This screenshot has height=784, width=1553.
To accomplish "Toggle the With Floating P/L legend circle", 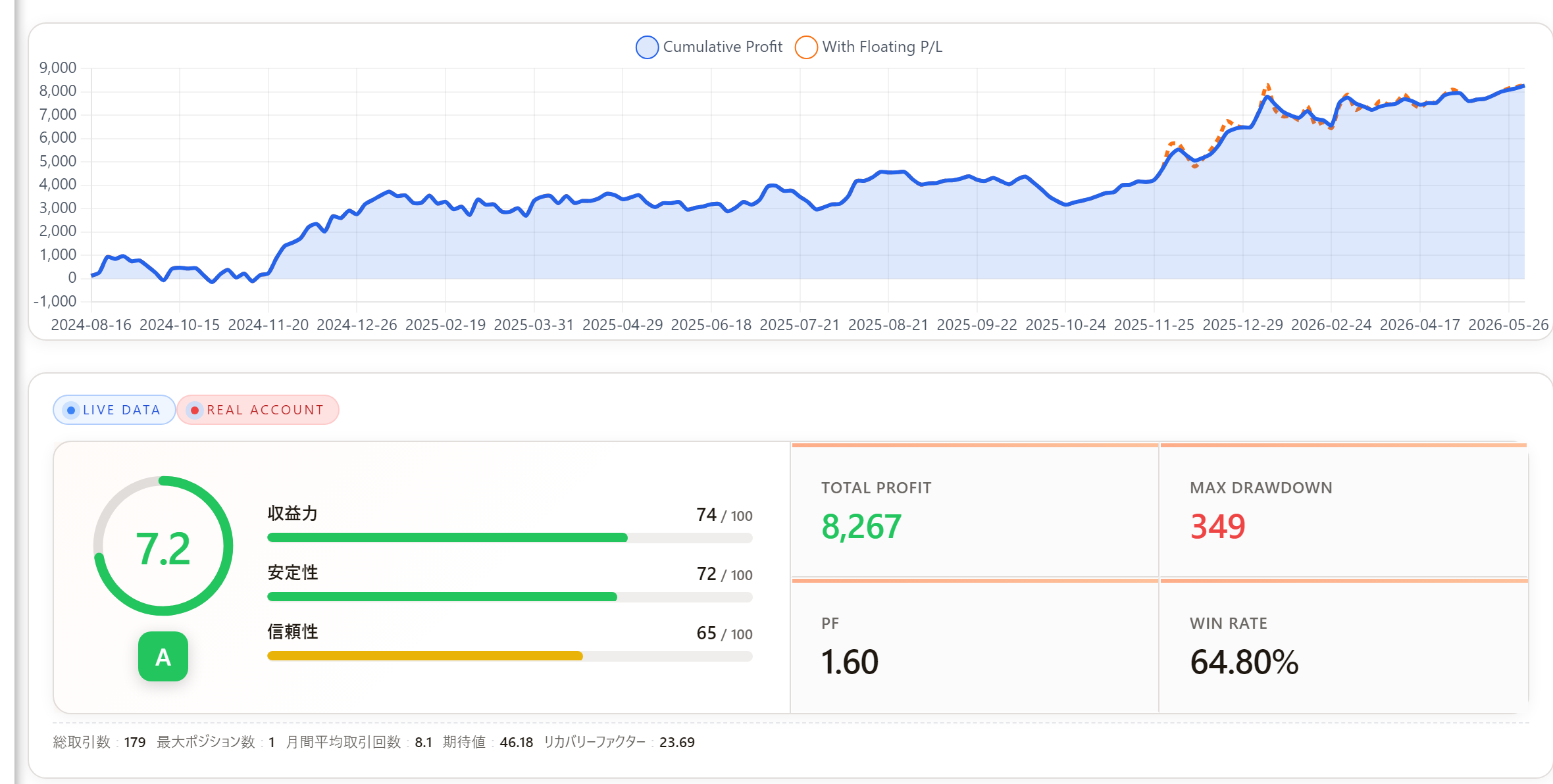I will (x=806, y=47).
